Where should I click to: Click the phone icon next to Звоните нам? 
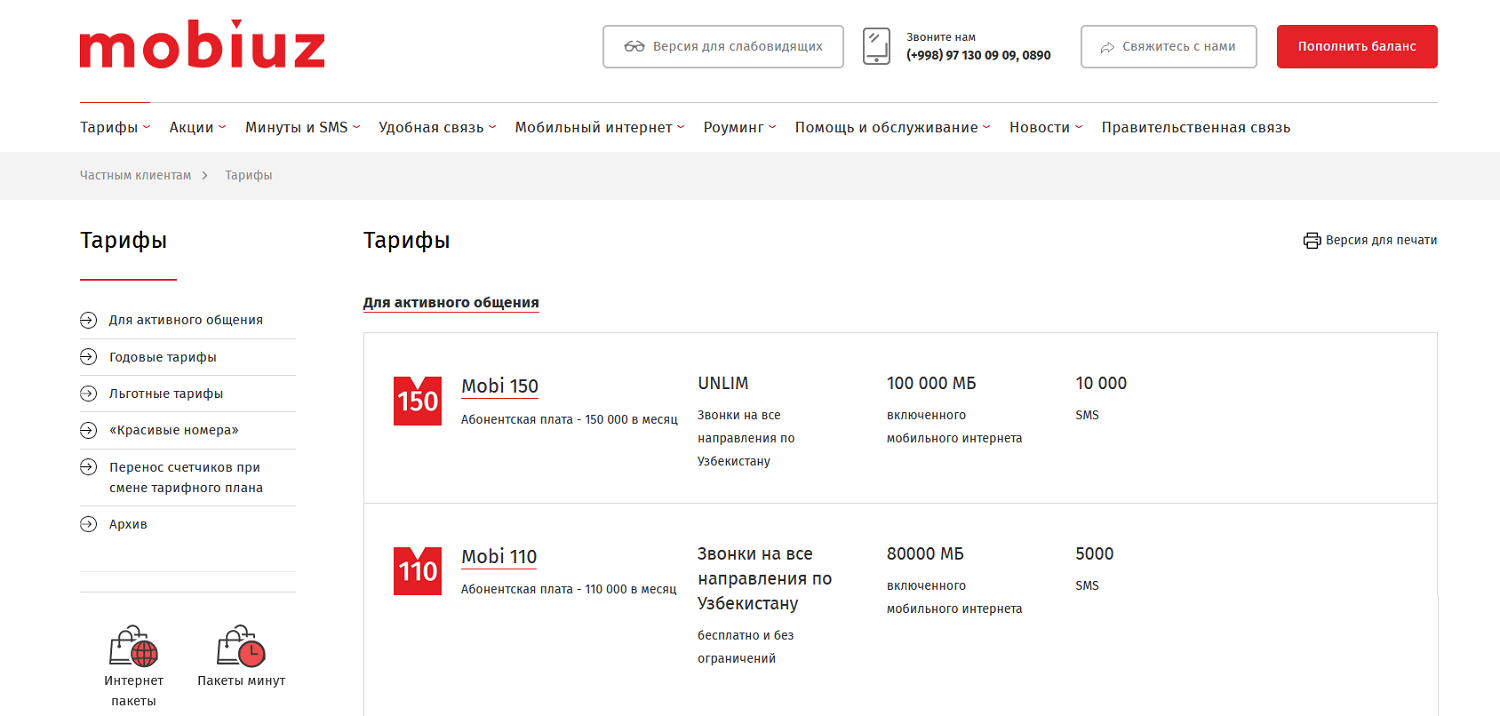pyautogui.click(x=876, y=47)
